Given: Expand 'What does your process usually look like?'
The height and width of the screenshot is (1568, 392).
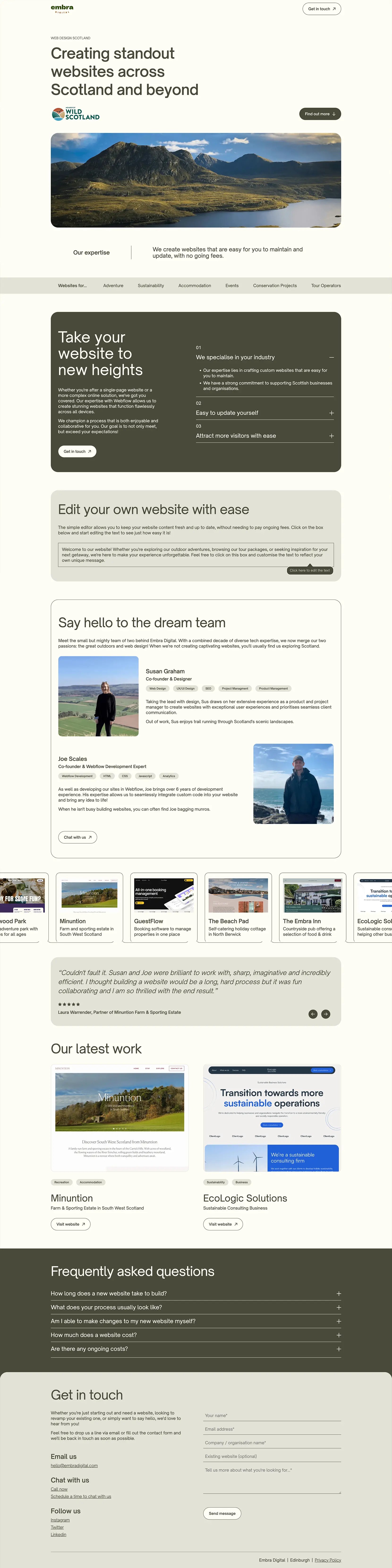Looking at the screenshot, I should (x=196, y=1308).
